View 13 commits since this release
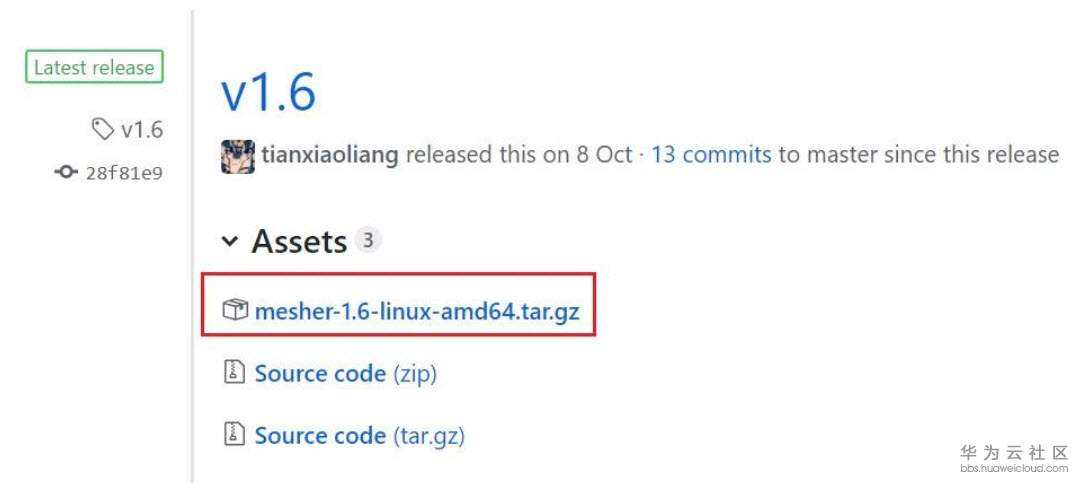Viewport: 1082px width, 483px height. (711, 155)
